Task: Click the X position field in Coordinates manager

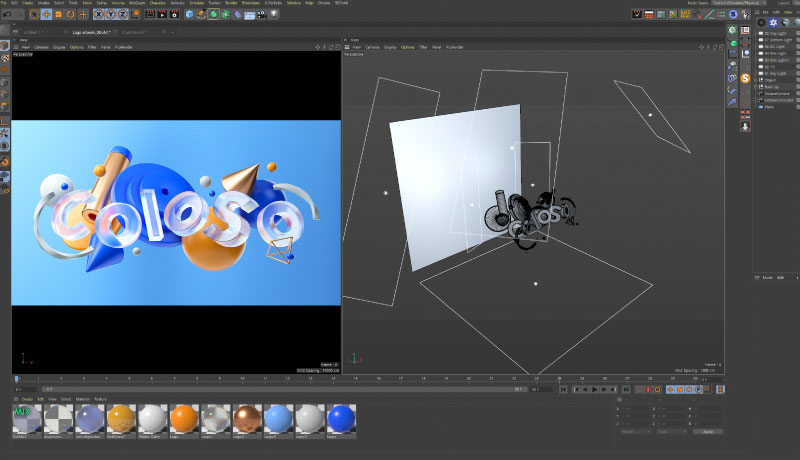Action: pyautogui.click(x=634, y=409)
